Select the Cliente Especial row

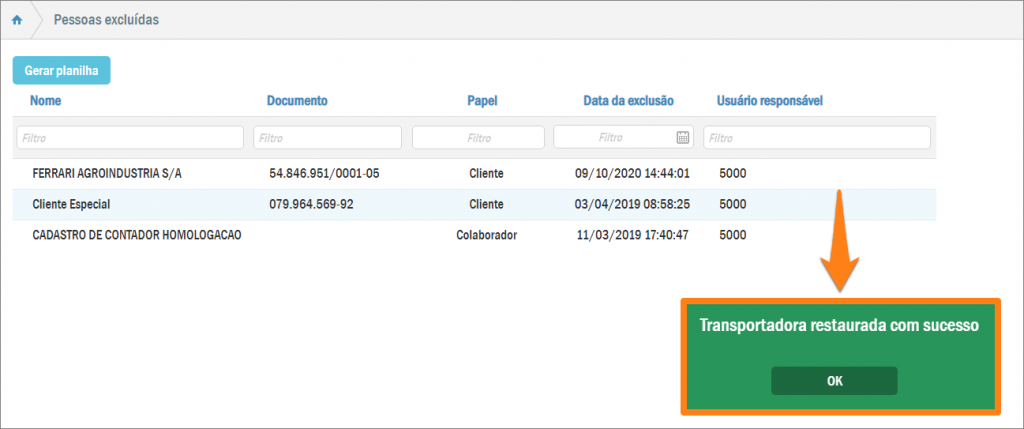pos(71,204)
